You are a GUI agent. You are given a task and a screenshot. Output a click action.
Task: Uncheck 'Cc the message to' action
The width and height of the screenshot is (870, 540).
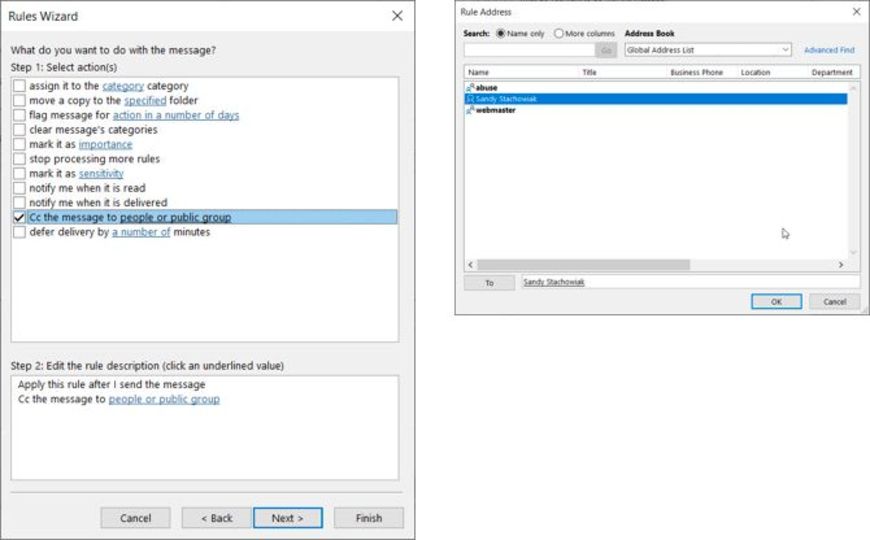tap(19, 217)
